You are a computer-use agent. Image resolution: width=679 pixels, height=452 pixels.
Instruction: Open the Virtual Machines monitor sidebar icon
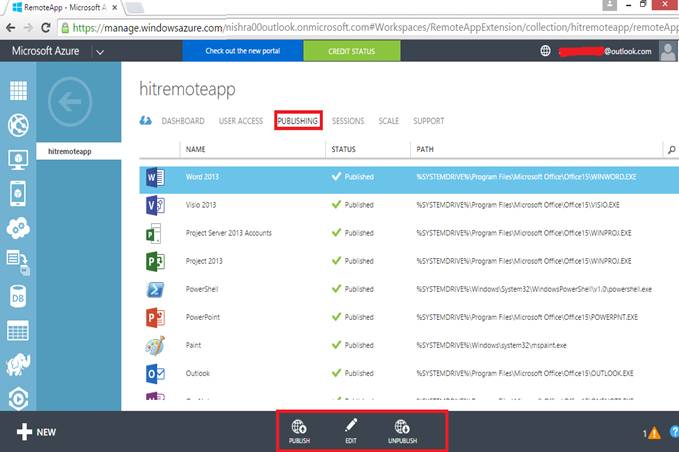tap(18, 160)
